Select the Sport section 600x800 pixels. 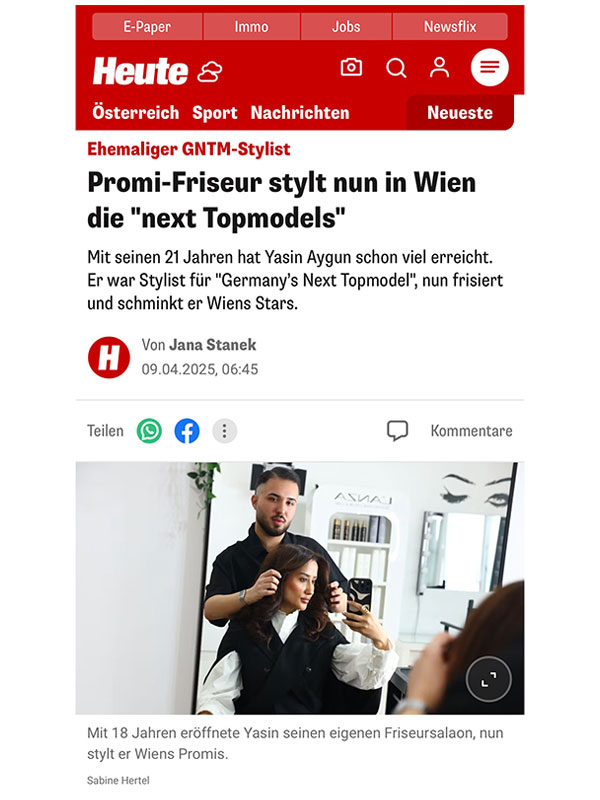(x=215, y=113)
